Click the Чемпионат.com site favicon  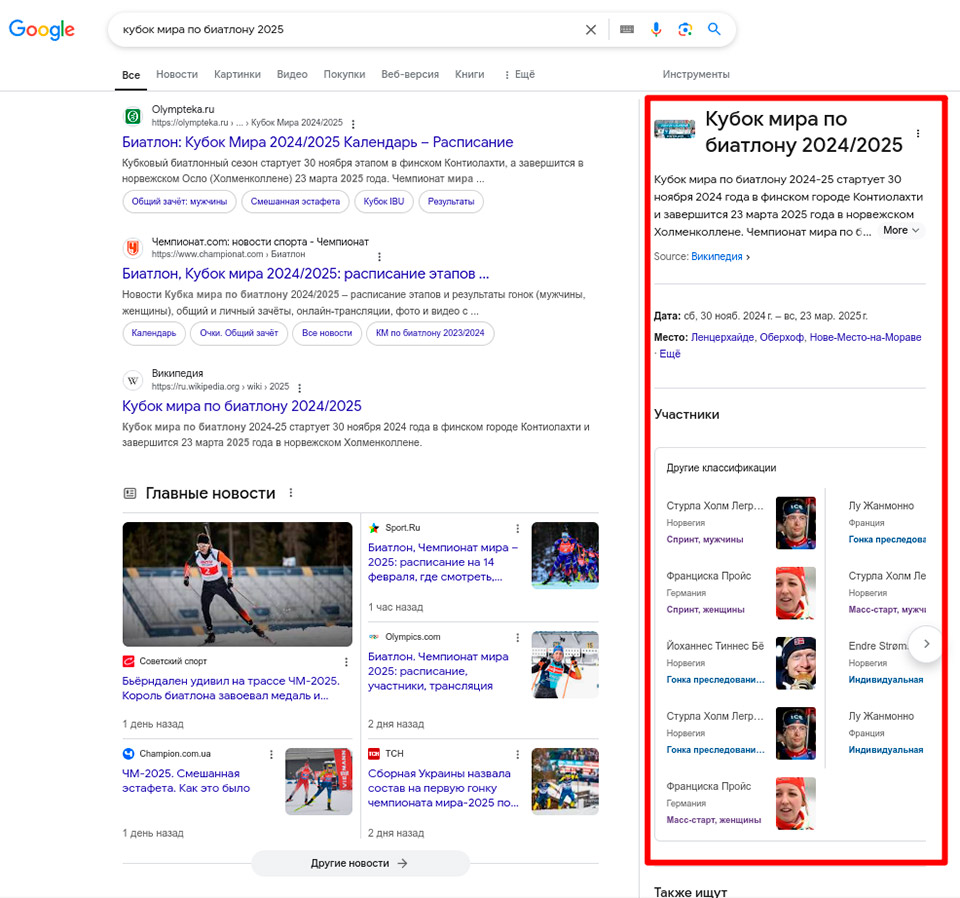click(133, 248)
